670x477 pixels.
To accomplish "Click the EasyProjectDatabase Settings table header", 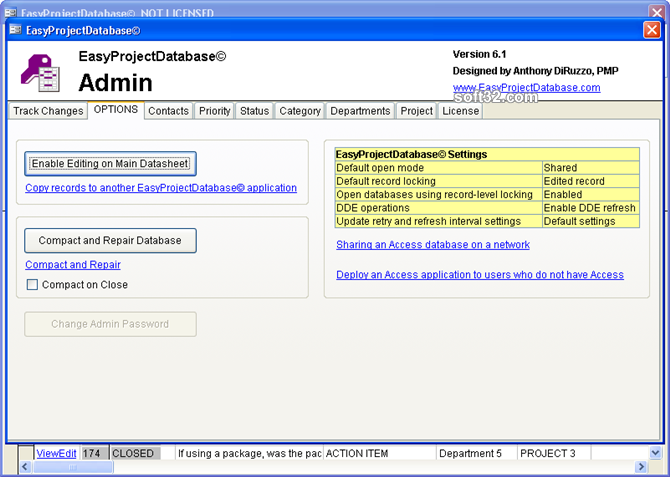I will [x=487, y=154].
